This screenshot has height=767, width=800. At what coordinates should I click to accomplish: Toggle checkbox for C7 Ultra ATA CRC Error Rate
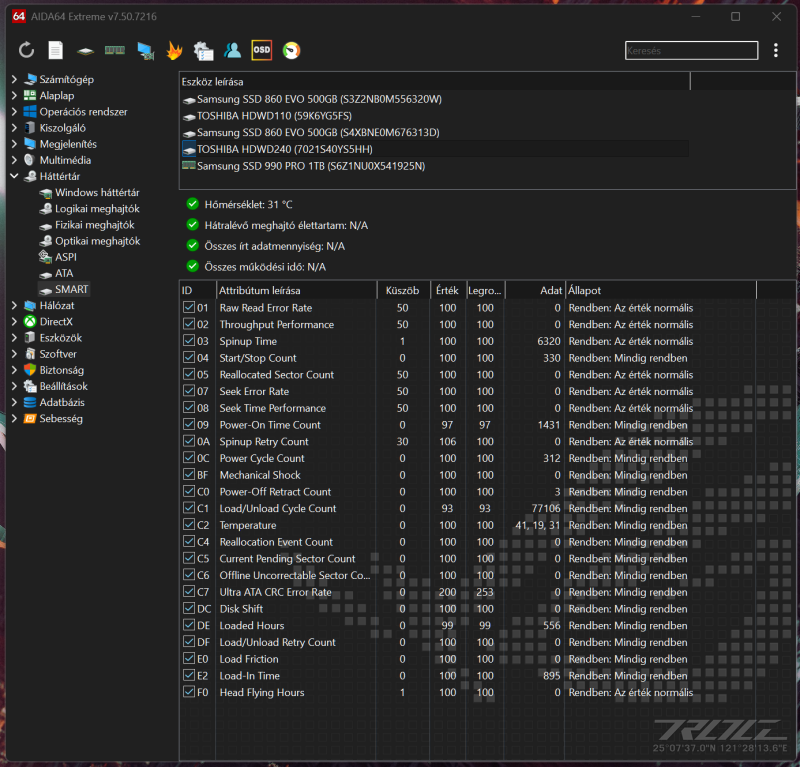pyautogui.click(x=189, y=591)
